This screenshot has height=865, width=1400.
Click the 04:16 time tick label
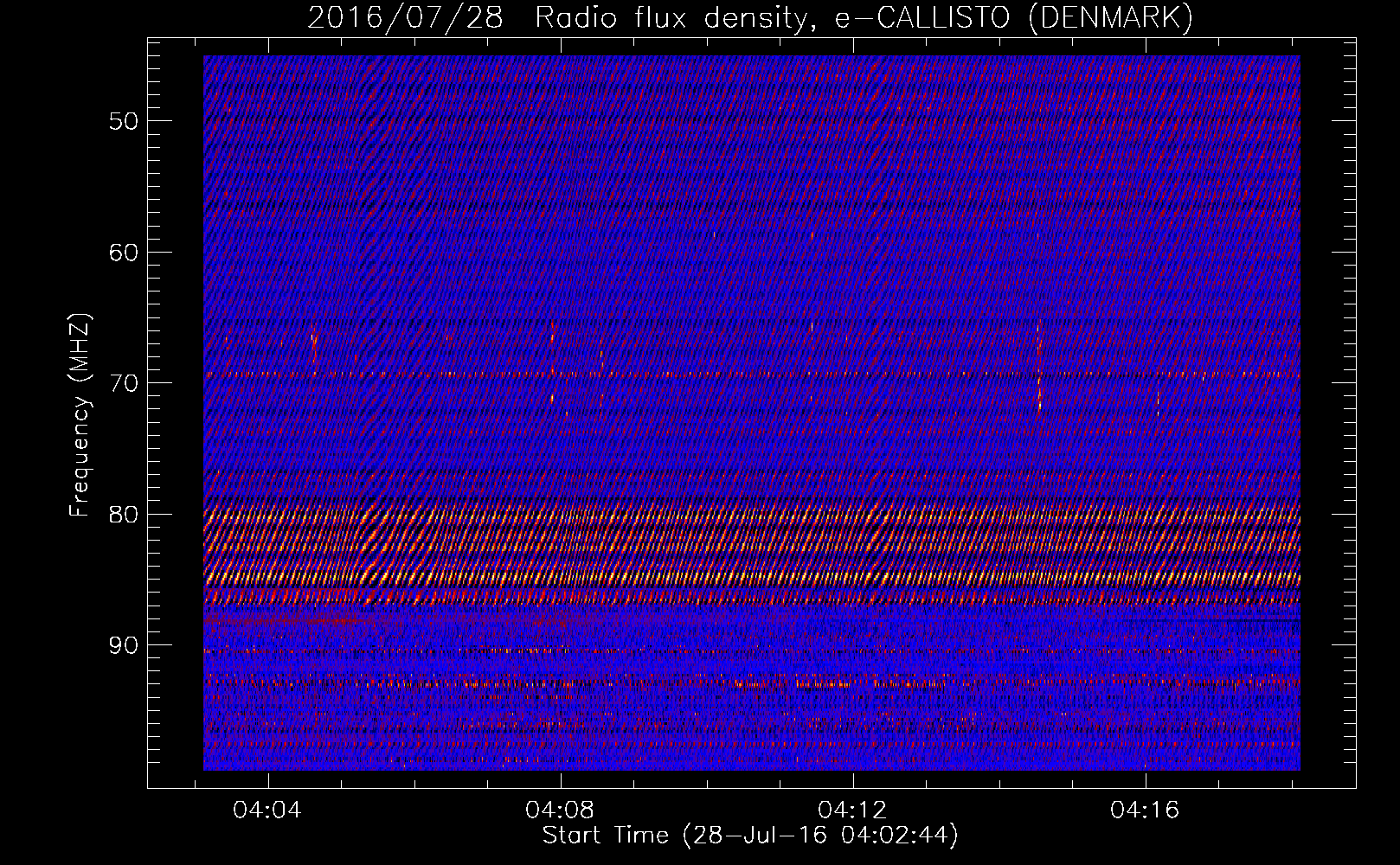click(x=1145, y=811)
